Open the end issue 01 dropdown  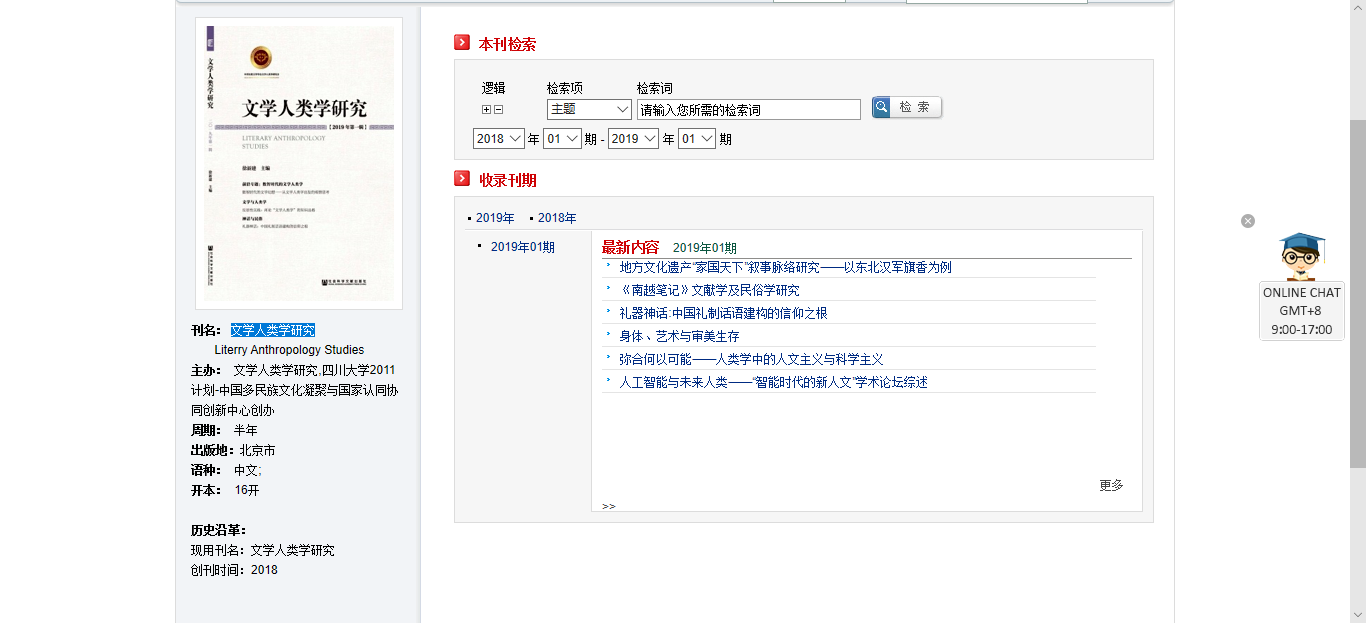pyautogui.click(x=696, y=139)
